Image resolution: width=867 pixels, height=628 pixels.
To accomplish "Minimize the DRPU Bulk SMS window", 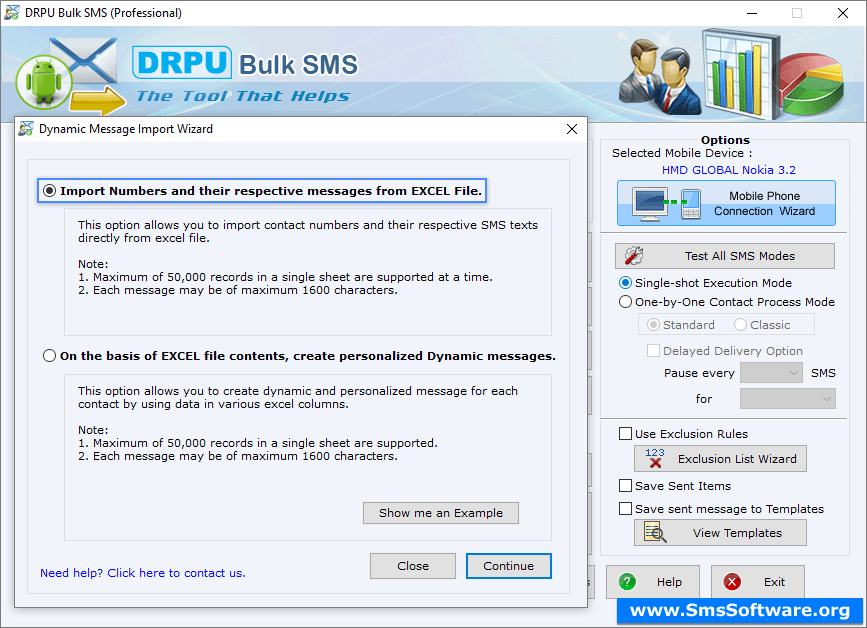I will (x=752, y=13).
